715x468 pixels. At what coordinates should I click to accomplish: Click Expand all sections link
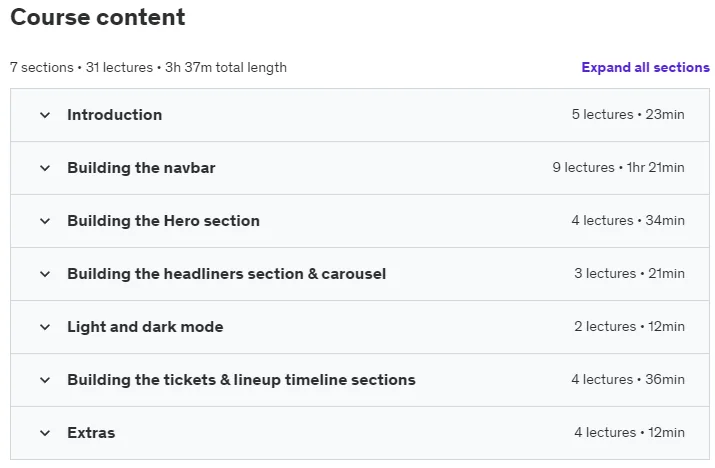point(645,68)
